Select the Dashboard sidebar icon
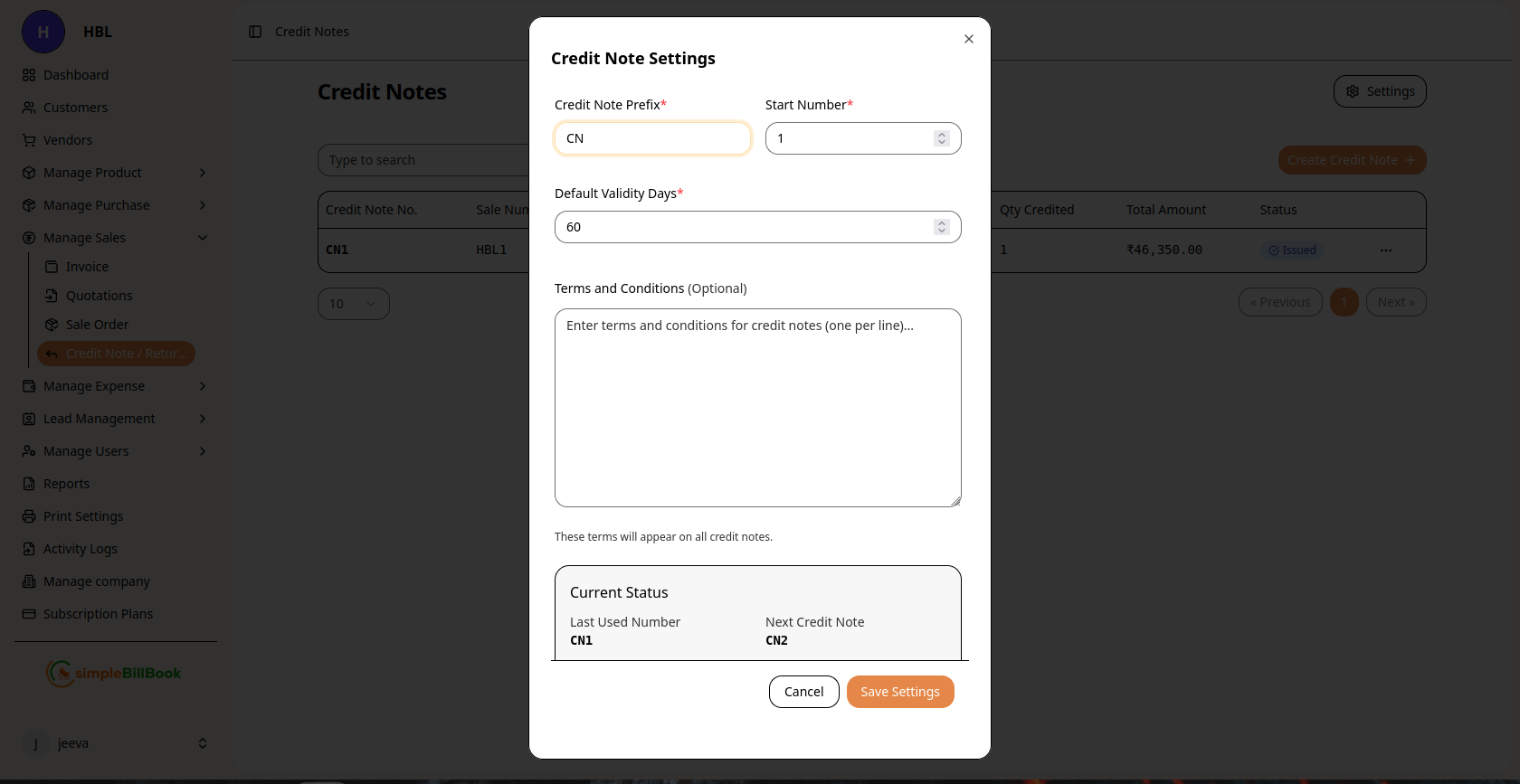1520x784 pixels. click(x=27, y=74)
